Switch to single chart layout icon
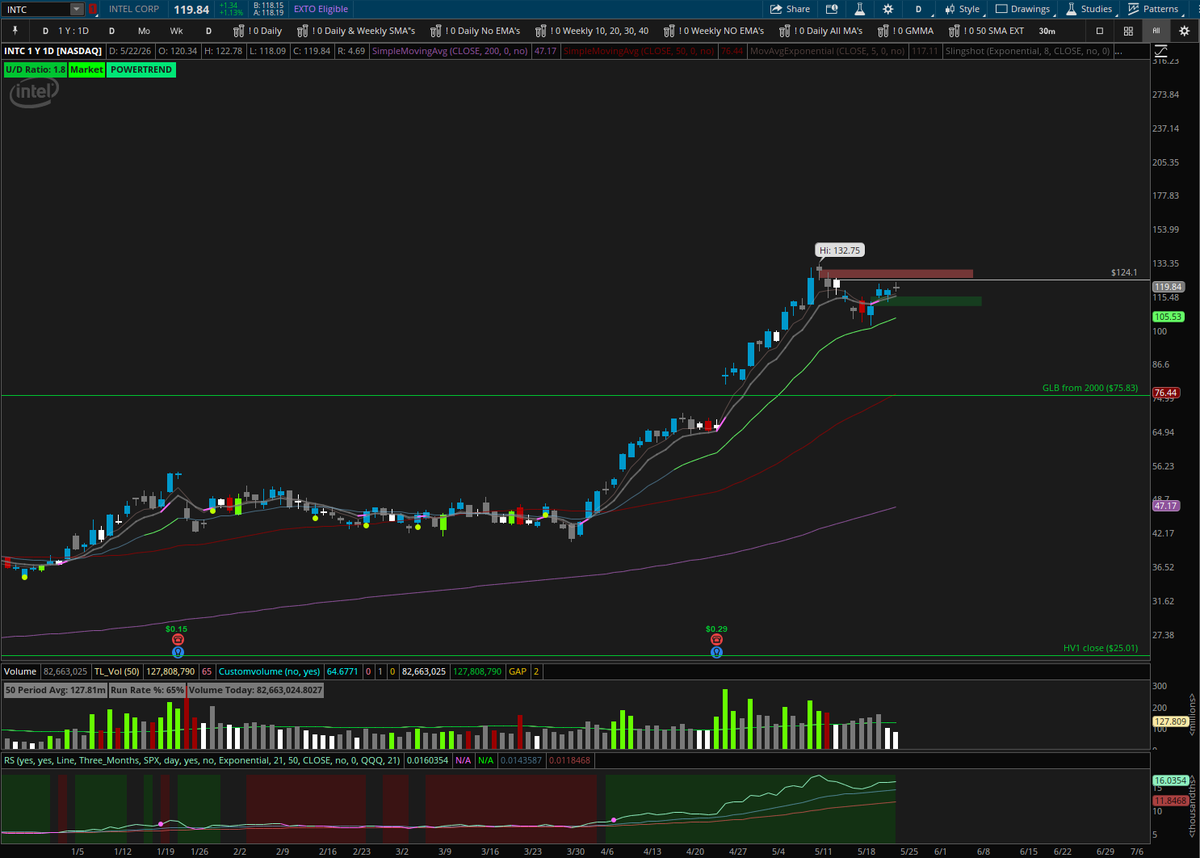The image size is (1200, 858). tap(1100, 31)
